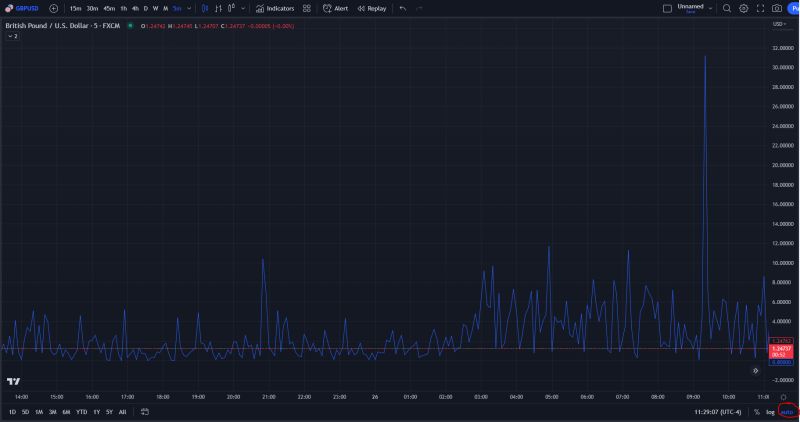Select the 45m timeframe
The image size is (800, 422).
point(109,9)
